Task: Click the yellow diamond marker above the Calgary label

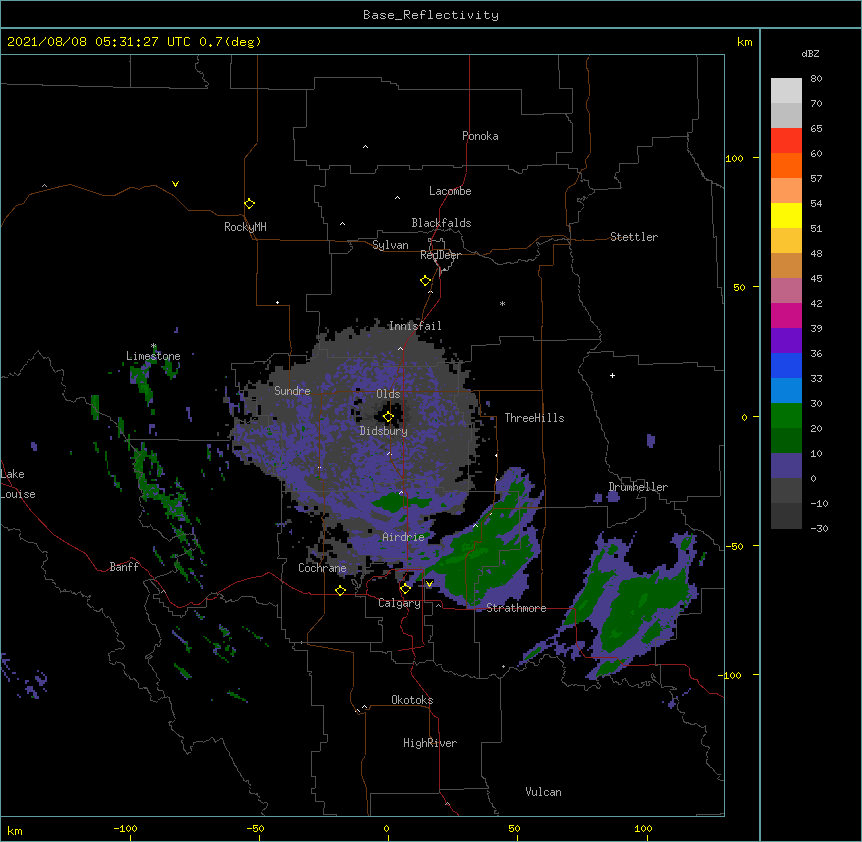Action: pyautogui.click(x=405, y=589)
